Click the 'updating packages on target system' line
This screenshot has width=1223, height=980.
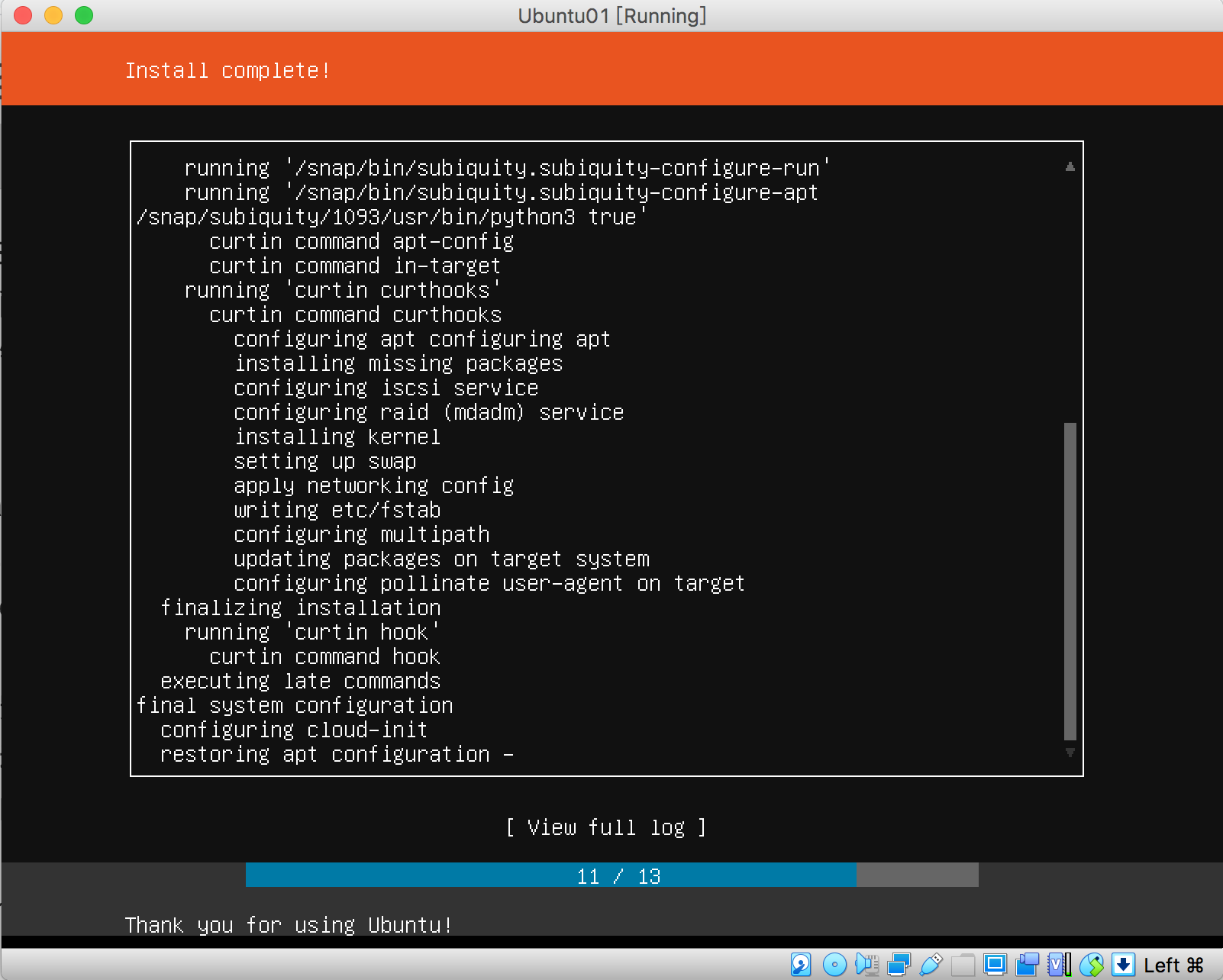[442, 559]
